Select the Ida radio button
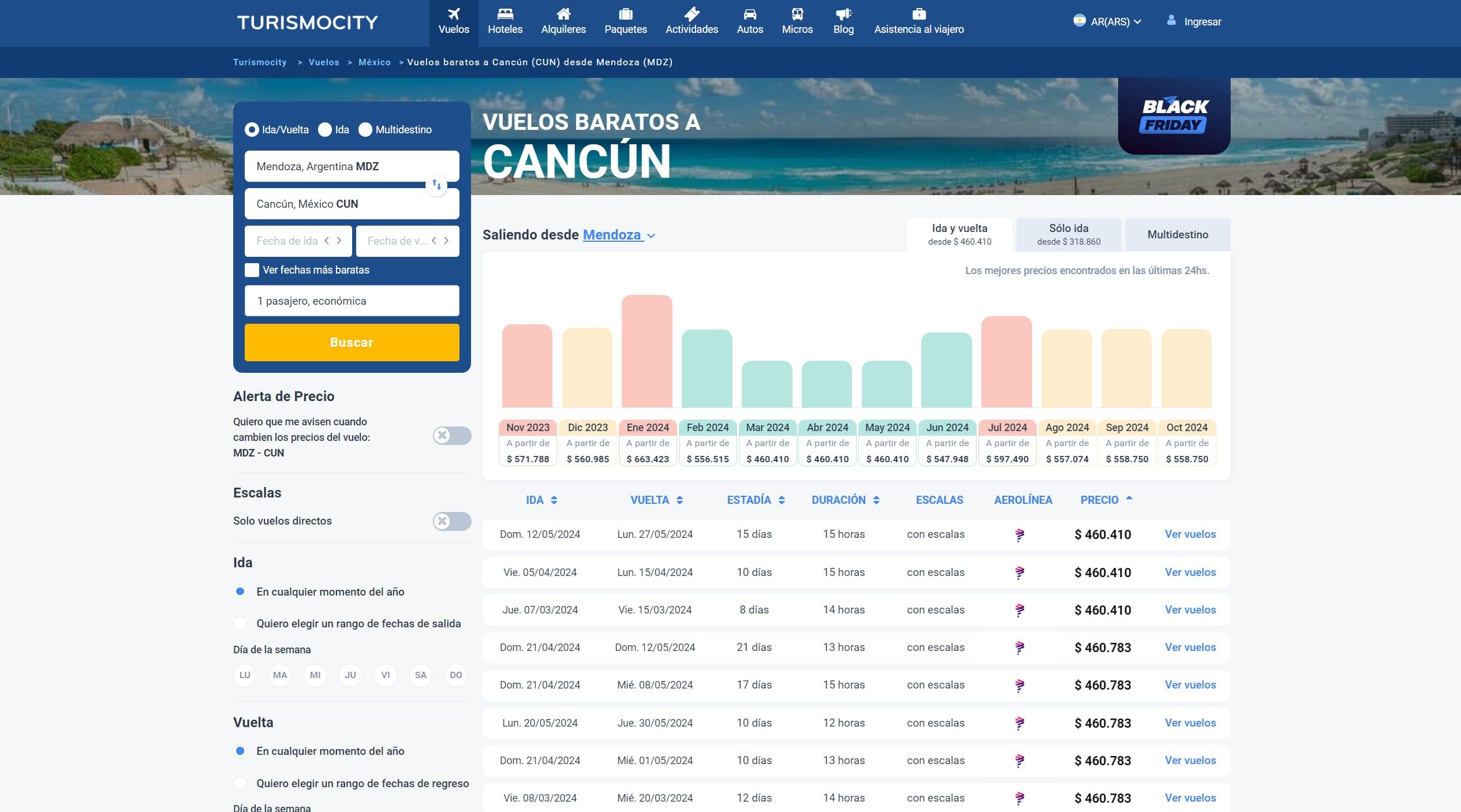The width and height of the screenshot is (1461, 812). [x=325, y=130]
